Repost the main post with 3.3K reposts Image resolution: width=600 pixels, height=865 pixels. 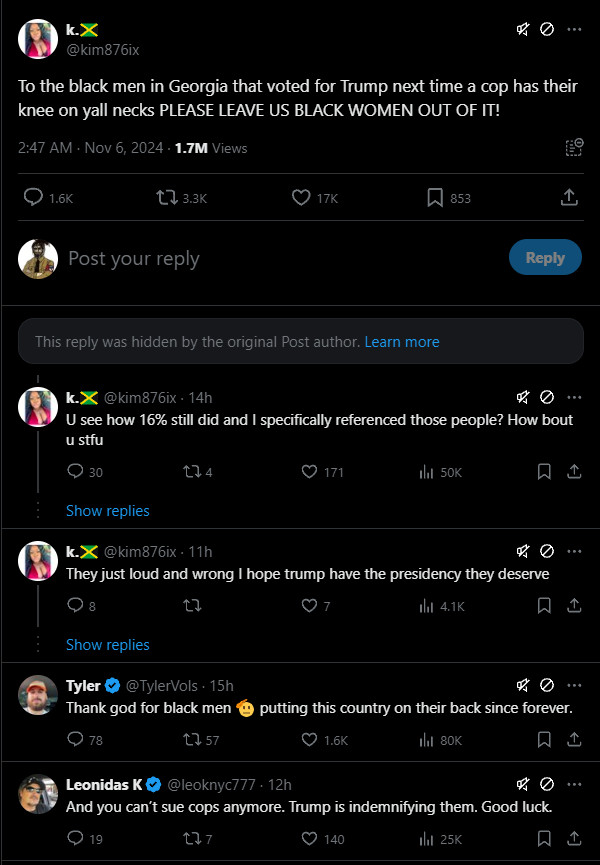(x=167, y=198)
